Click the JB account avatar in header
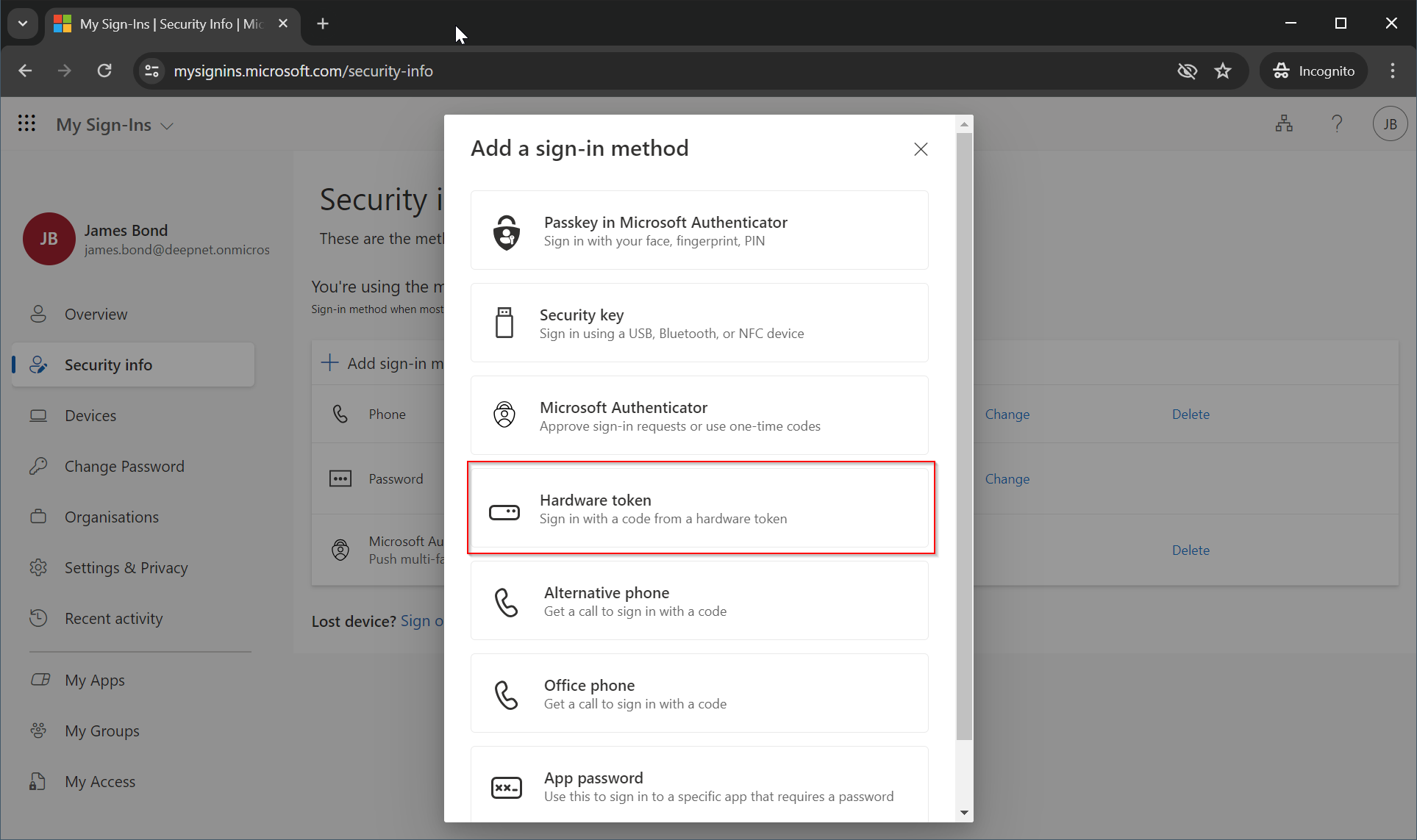The width and height of the screenshot is (1417, 840). [x=1390, y=123]
